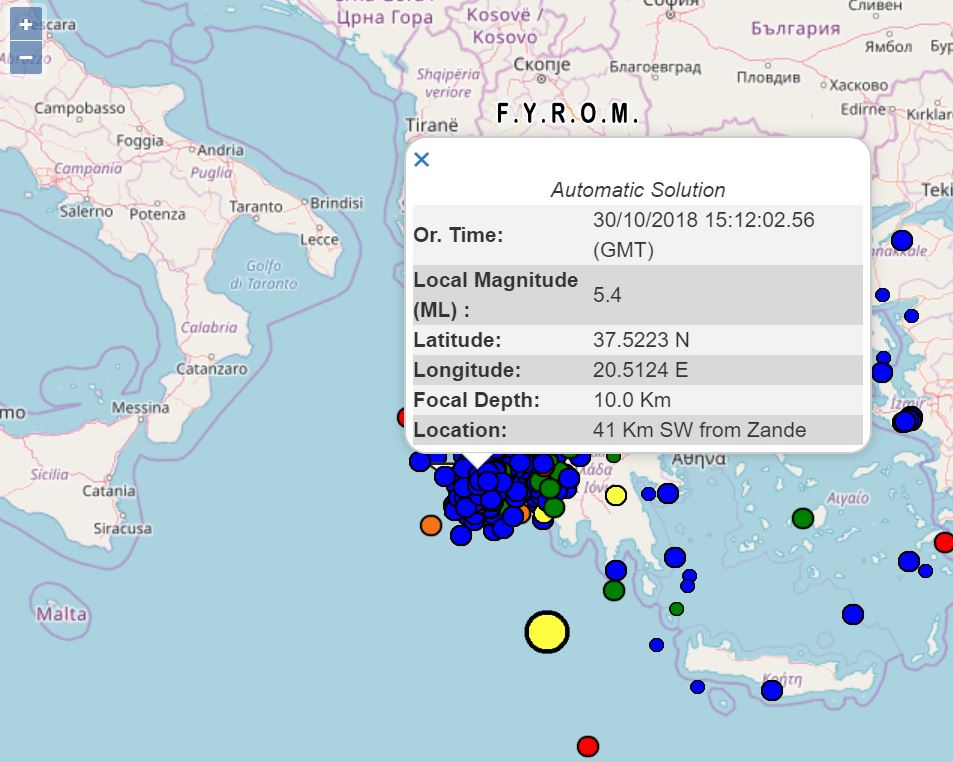Select the small blue marker off western Crete
The image size is (953, 762).
coord(697,686)
